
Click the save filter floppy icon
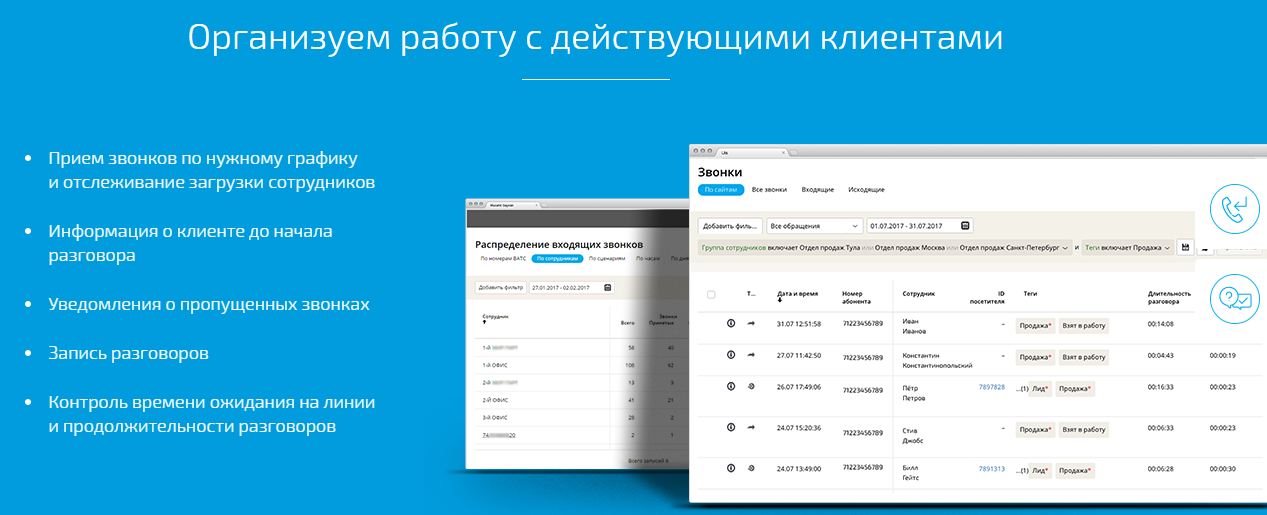point(1185,247)
